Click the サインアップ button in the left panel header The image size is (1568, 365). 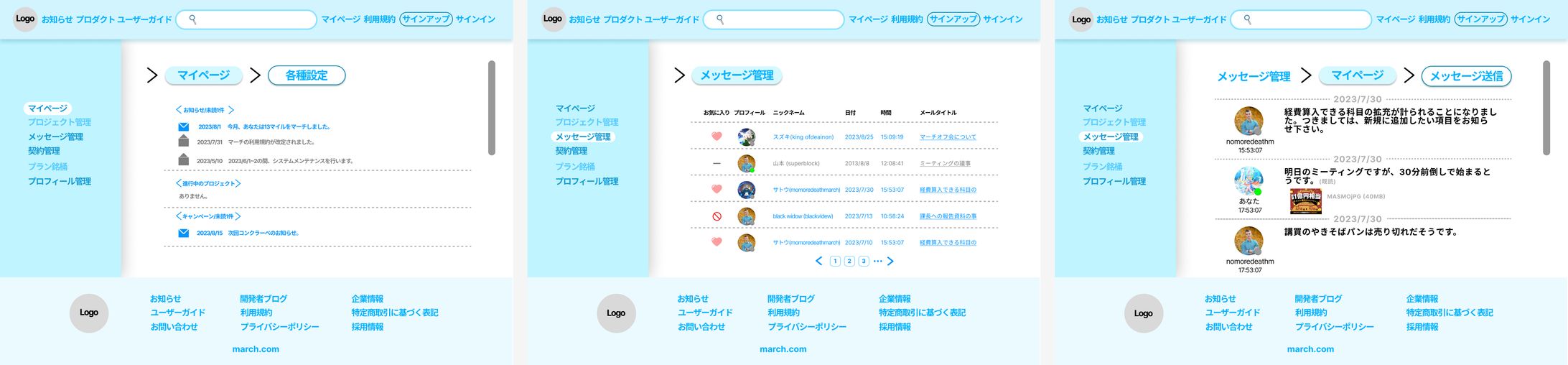(x=426, y=19)
